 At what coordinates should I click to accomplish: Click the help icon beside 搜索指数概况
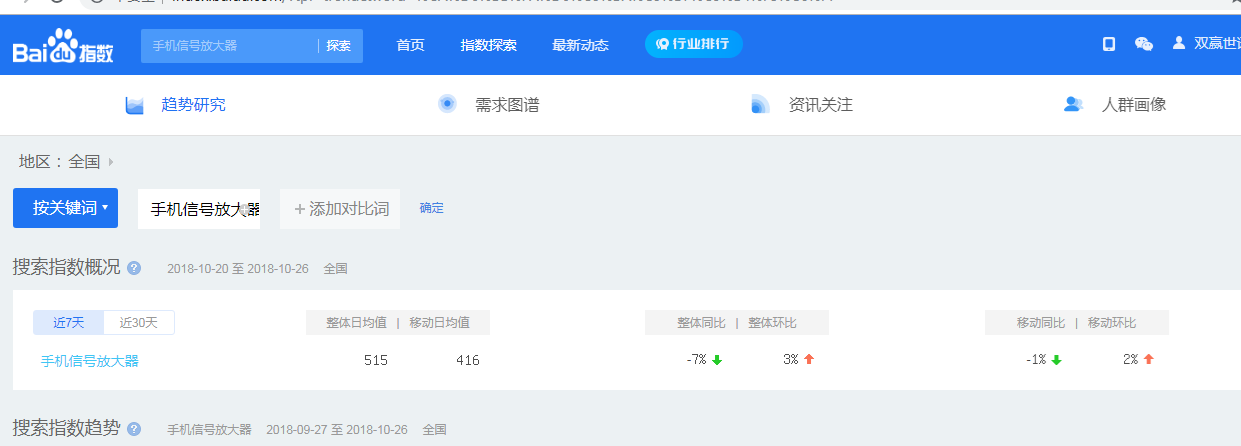(x=134, y=268)
